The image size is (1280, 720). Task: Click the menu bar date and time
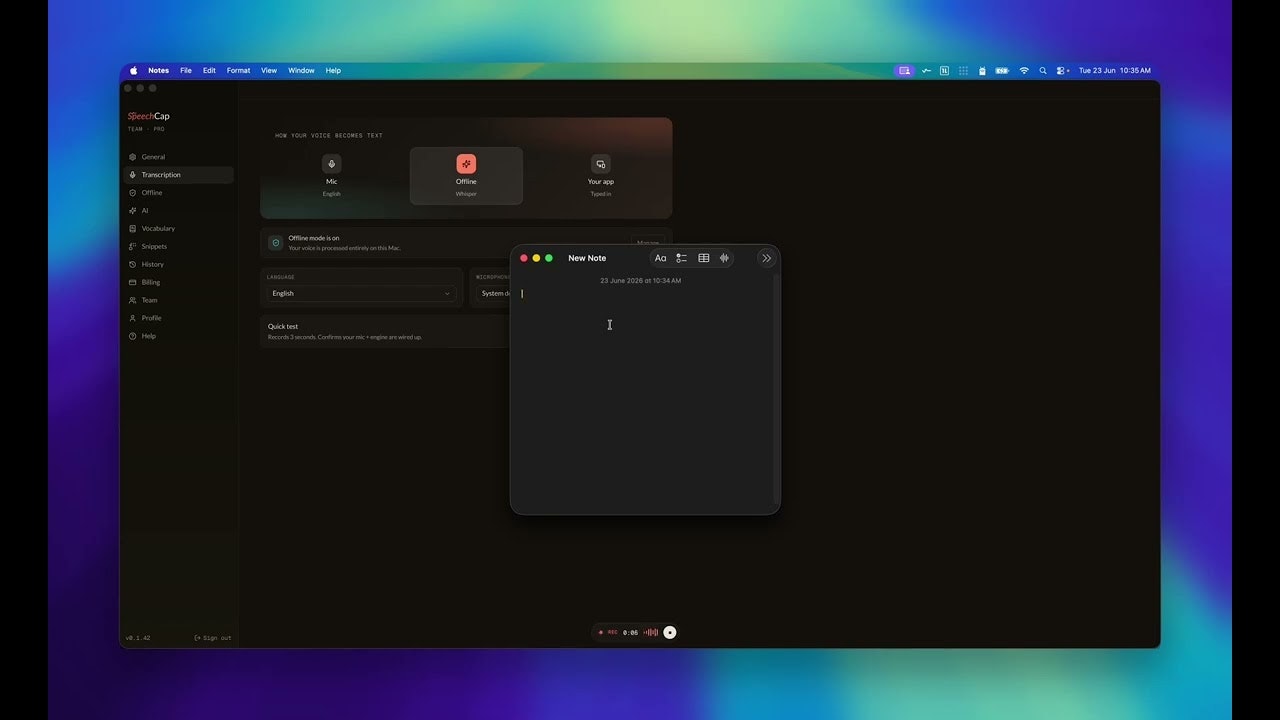pos(1115,71)
